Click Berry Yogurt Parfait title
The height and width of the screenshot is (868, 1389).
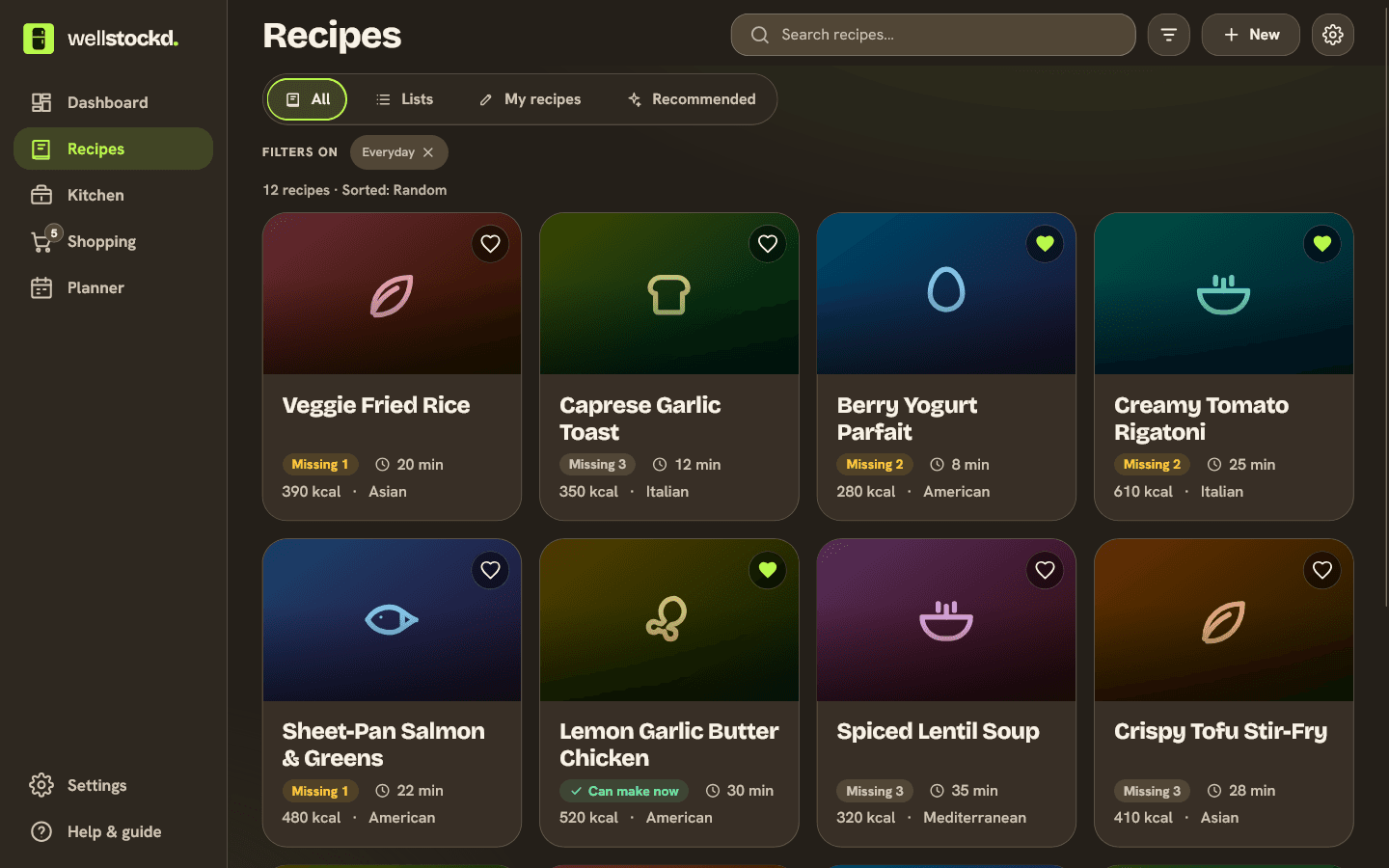pos(907,419)
